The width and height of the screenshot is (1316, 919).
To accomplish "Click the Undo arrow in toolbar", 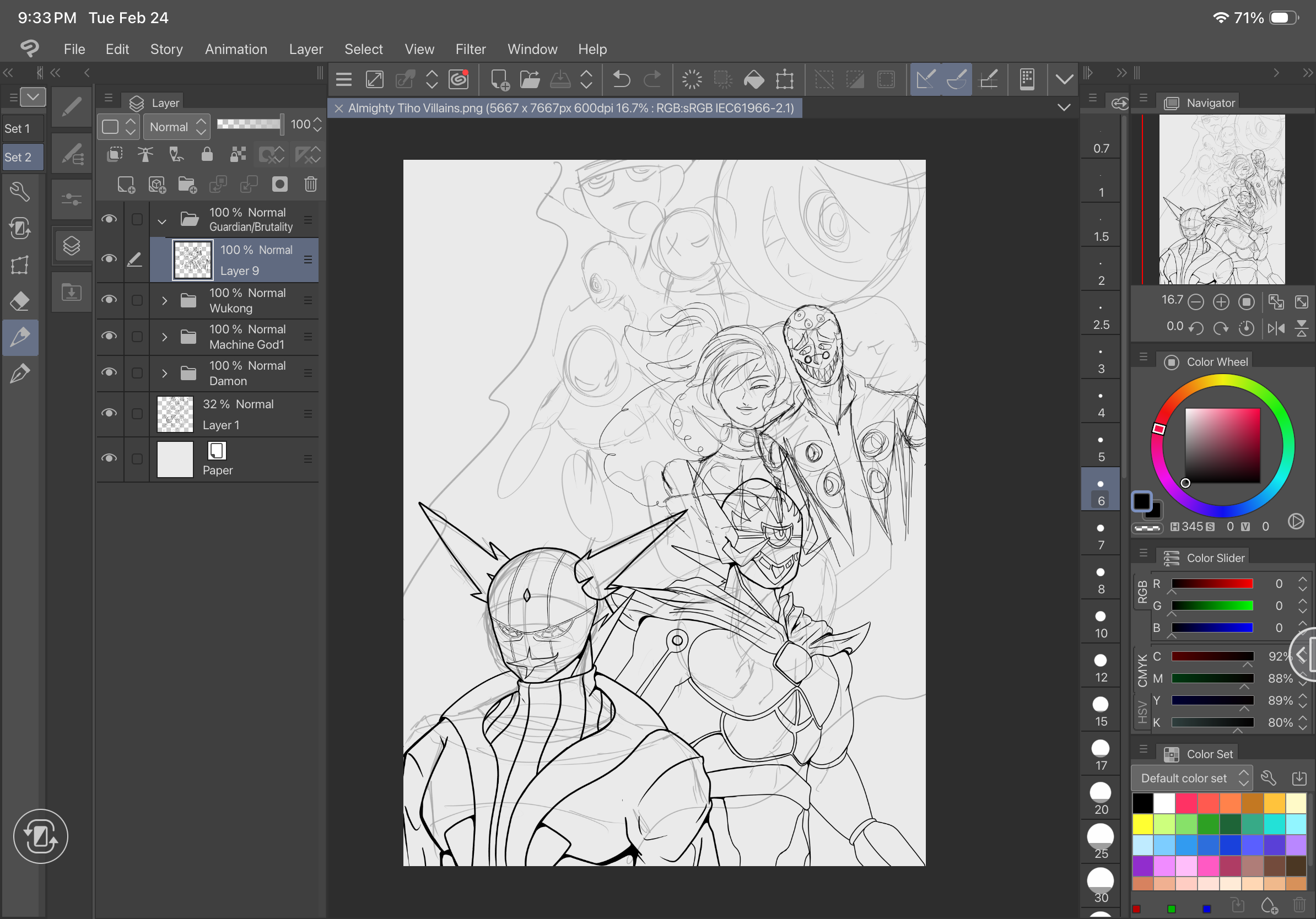I will (621, 79).
